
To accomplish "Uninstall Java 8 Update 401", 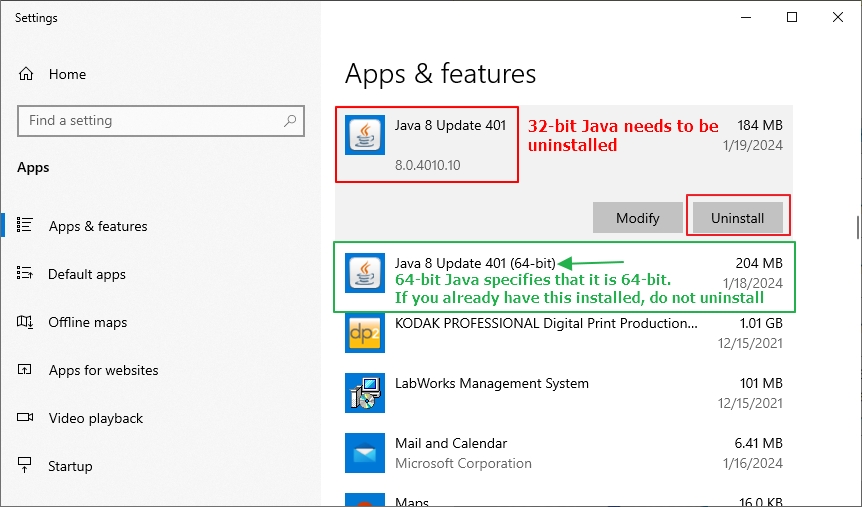I will click(x=738, y=218).
